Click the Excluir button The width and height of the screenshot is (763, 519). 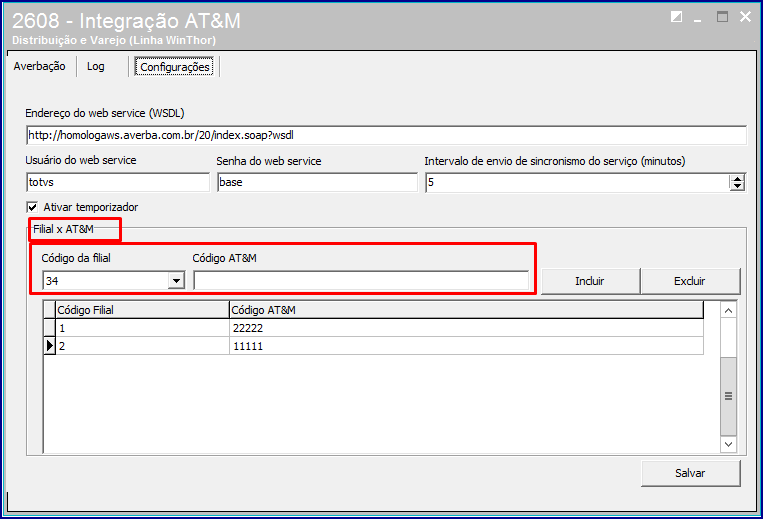[x=690, y=281]
